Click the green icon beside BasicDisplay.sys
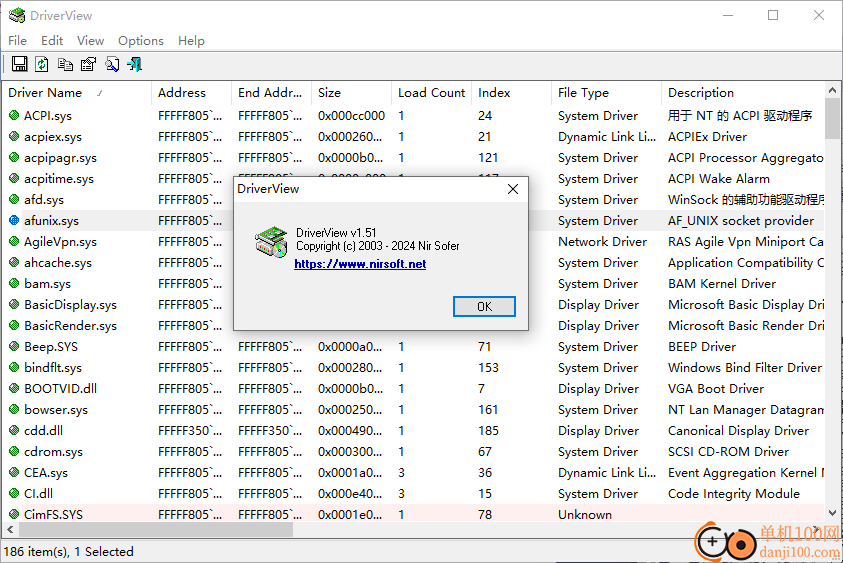This screenshot has height=563, width=843. (x=14, y=304)
